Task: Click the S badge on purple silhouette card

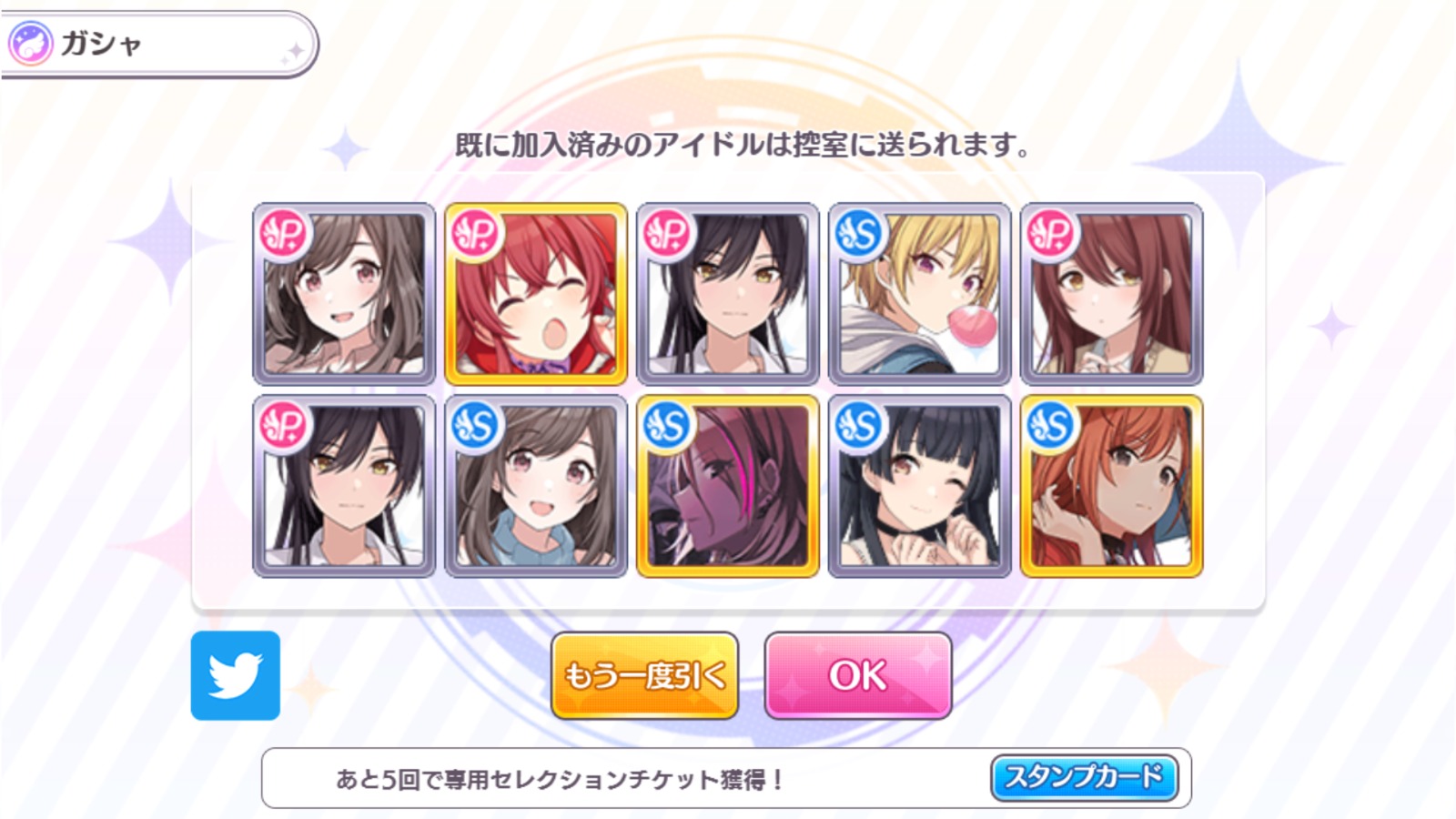Action: click(669, 427)
